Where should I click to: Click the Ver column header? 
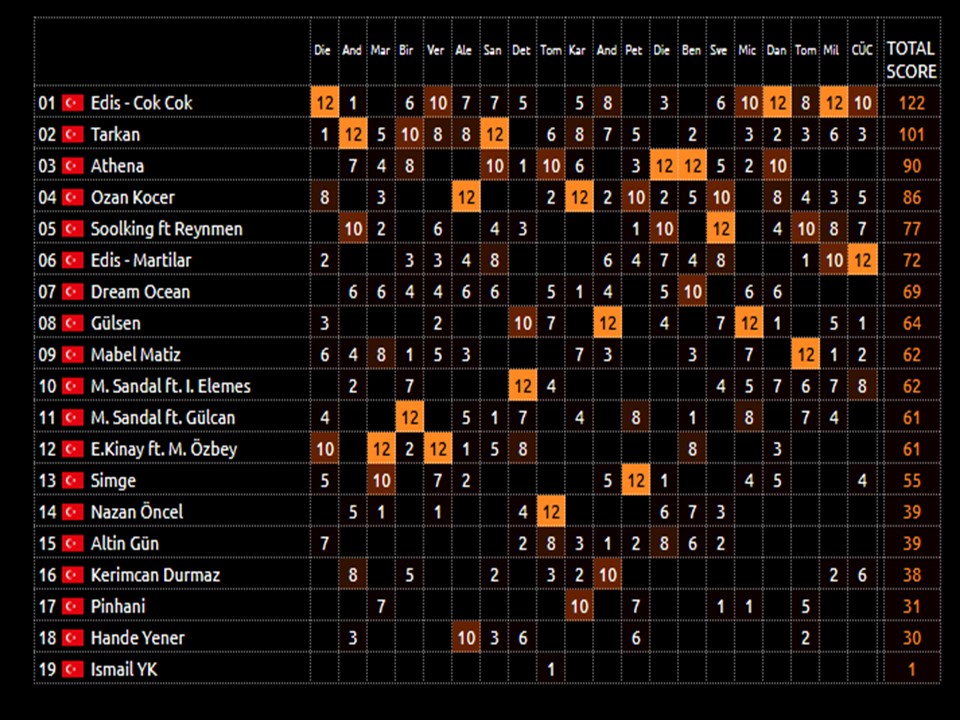[x=435, y=50]
